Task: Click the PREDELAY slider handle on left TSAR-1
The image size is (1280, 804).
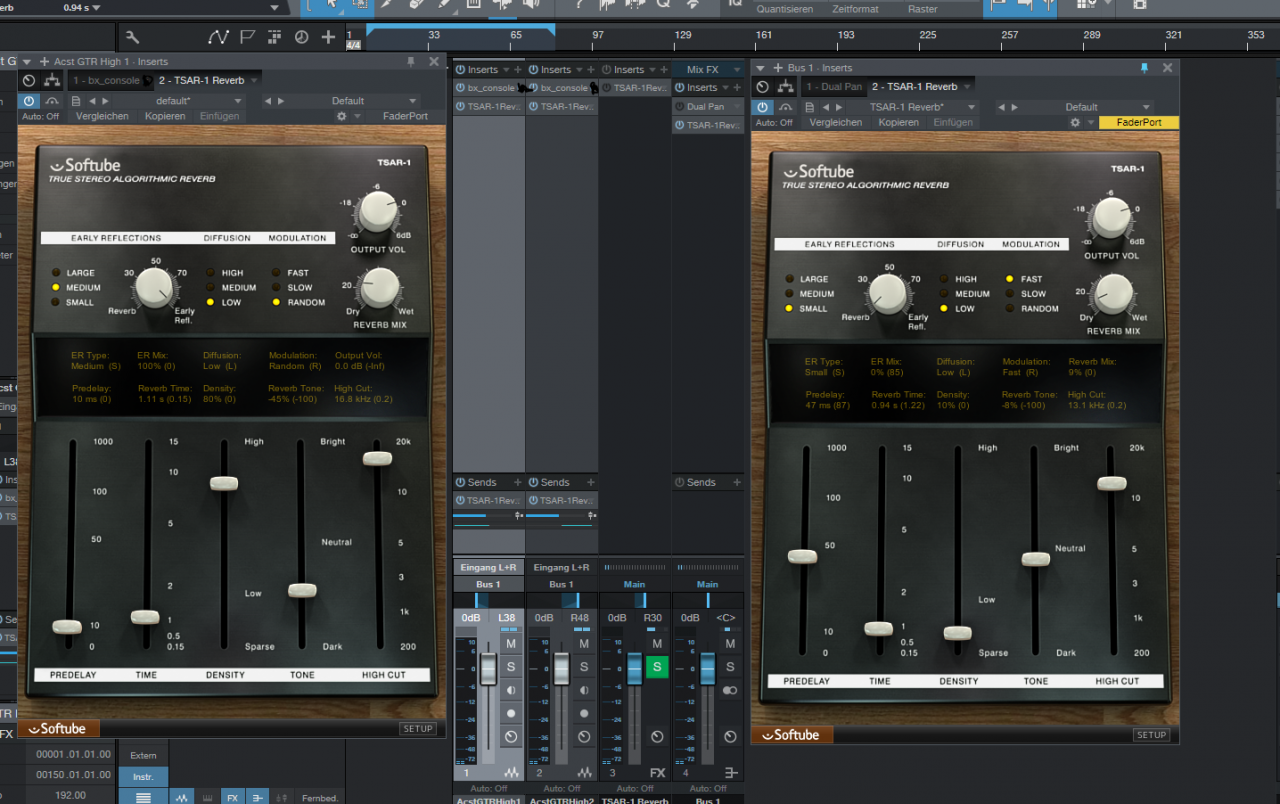Action: (x=67, y=627)
